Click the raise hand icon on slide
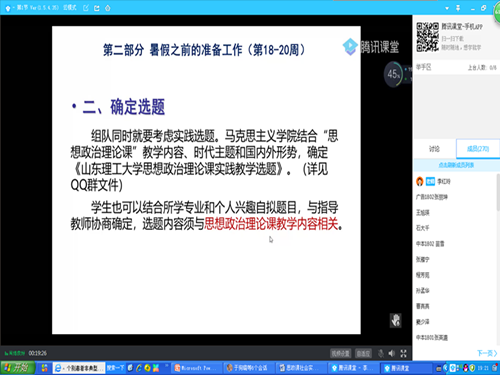The width and height of the screenshot is (500, 375). 396,320
